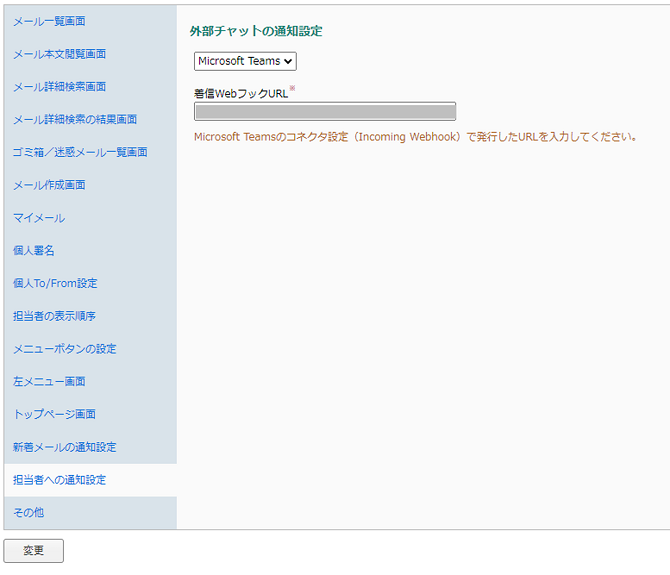Switch to メール作成画面 settings
The image size is (670, 575).
point(49,185)
